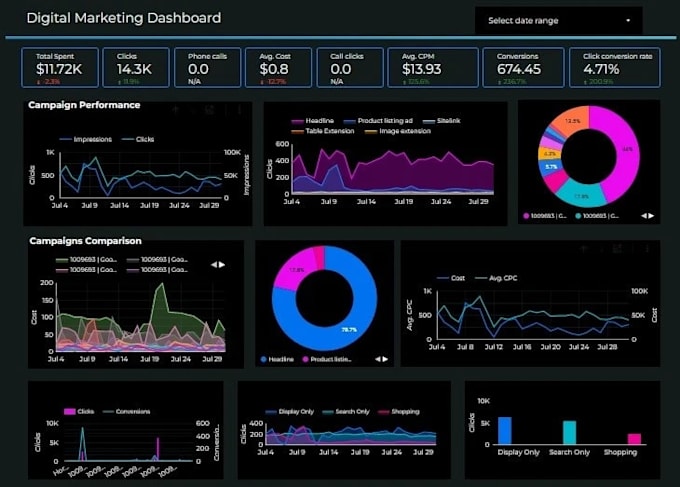680x487 pixels.
Task: Click the Search Only axis label under bar chart
Action: click(569, 452)
